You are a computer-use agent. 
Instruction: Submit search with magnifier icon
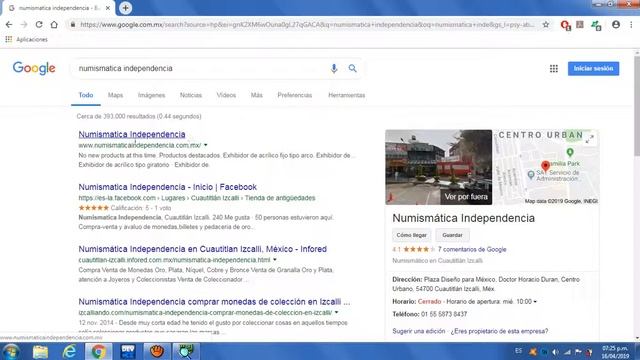pyautogui.click(x=353, y=68)
